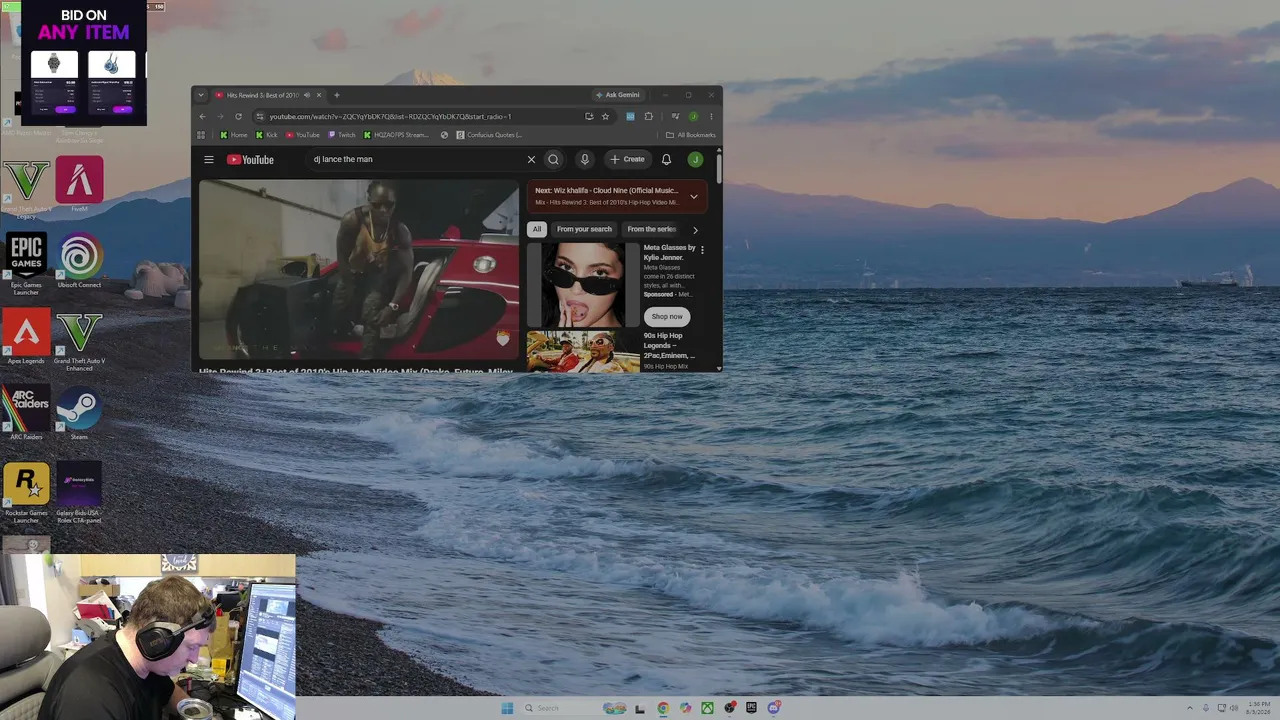Open the YouTube account avatar menu
The image size is (1280, 720).
pyautogui.click(x=695, y=159)
